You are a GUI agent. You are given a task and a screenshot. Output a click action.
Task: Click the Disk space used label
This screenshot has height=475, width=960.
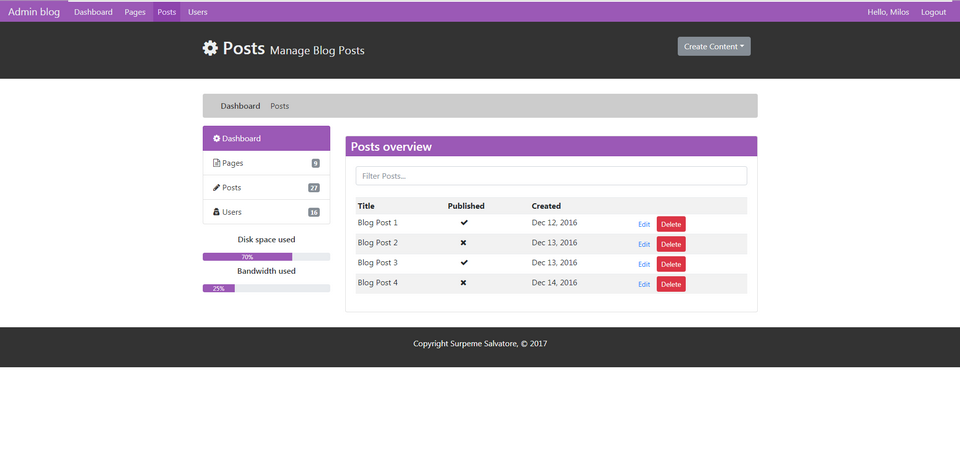[266, 240]
